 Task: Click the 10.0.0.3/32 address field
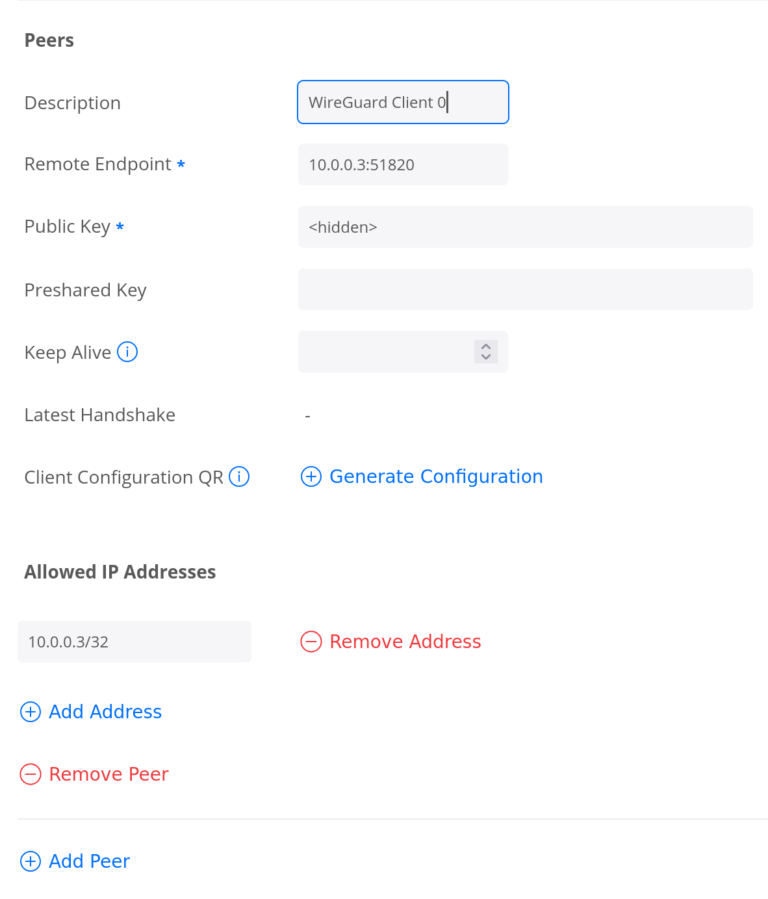click(134, 641)
